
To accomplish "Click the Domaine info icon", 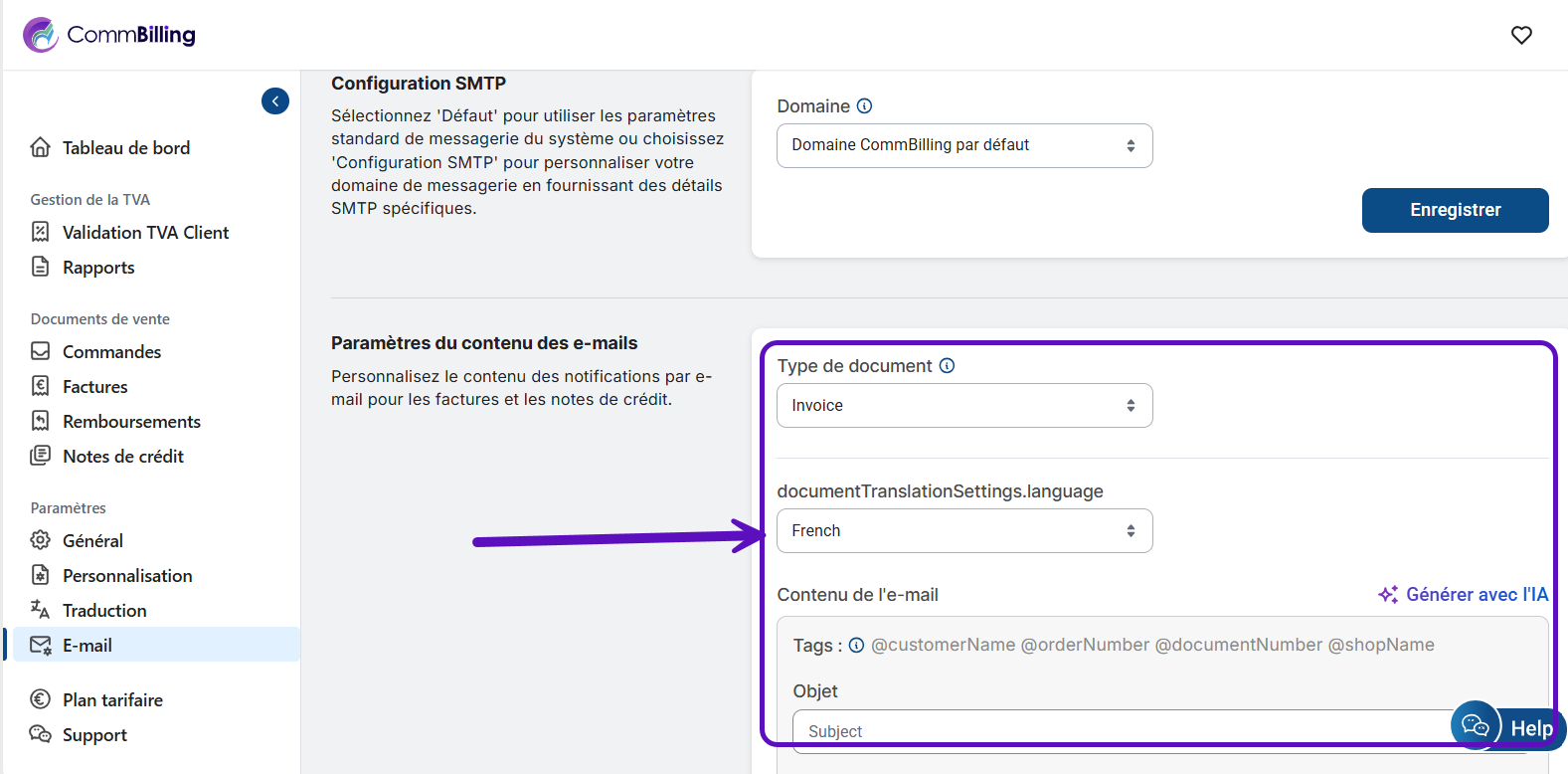I will click(865, 106).
